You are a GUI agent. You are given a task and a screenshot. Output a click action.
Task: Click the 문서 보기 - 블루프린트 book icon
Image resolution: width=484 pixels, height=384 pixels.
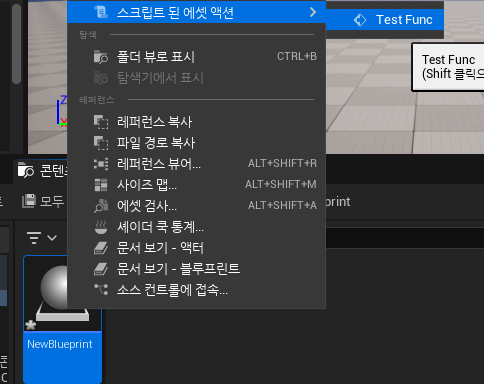[101, 269]
